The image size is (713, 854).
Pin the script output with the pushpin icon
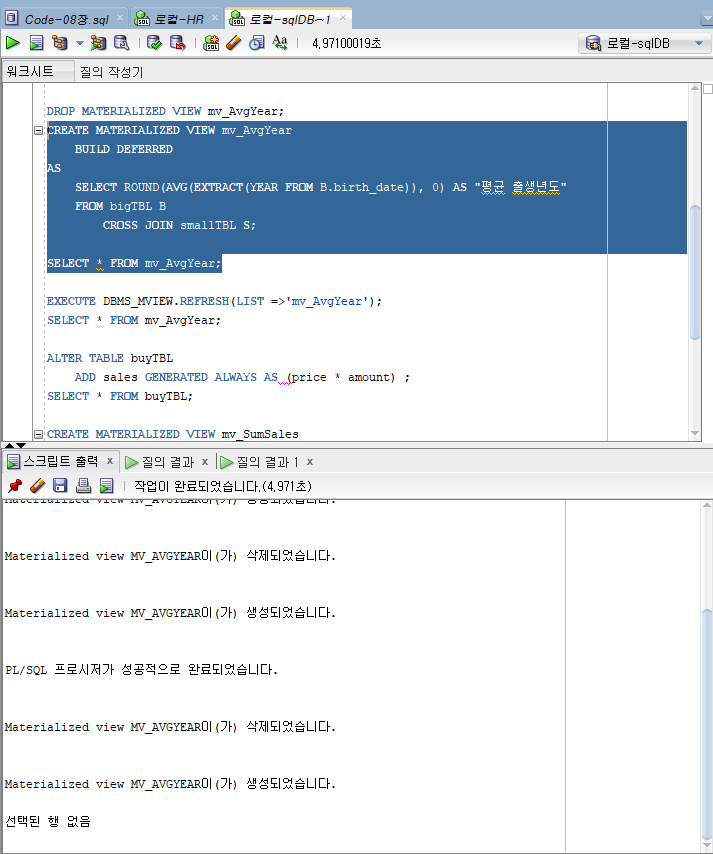15,485
